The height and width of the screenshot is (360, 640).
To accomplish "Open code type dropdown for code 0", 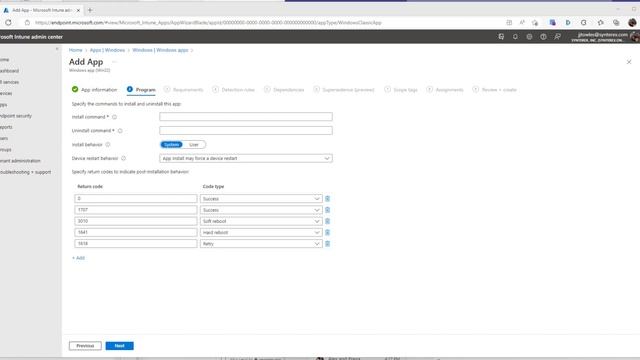I will (x=261, y=199).
